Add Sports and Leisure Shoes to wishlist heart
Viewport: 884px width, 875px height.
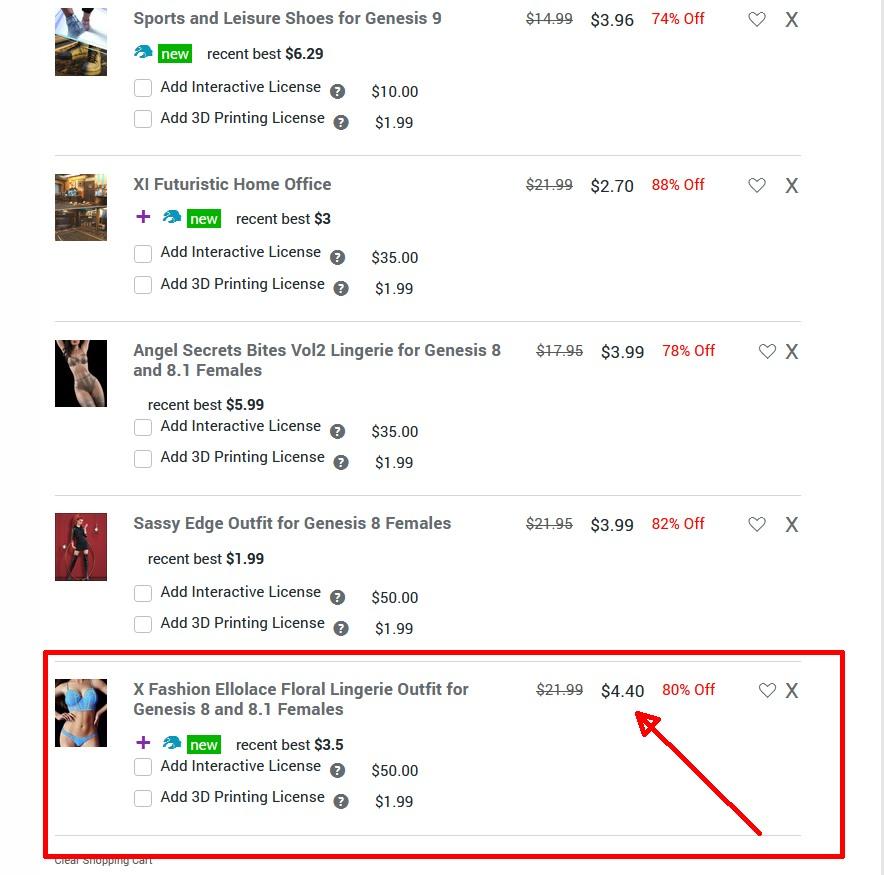click(757, 20)
